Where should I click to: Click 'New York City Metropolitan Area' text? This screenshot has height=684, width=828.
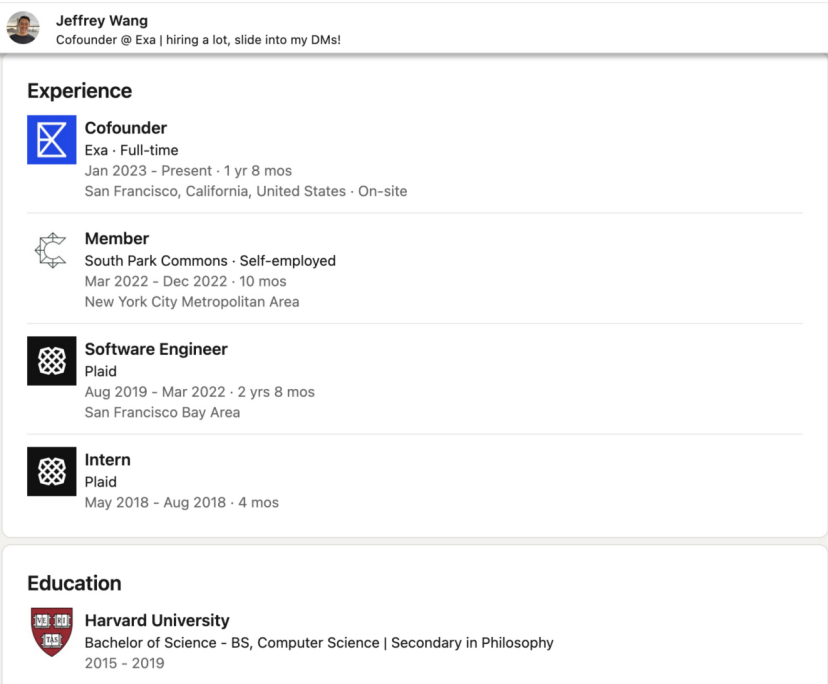[x=192, y=302]
